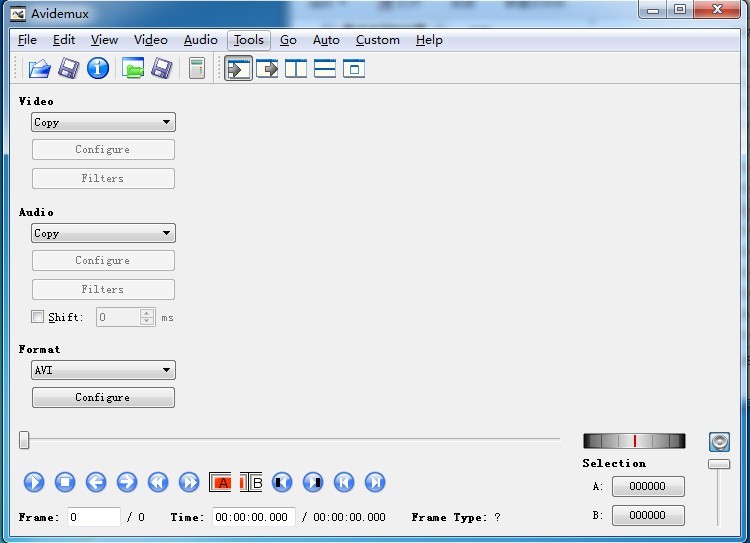Open the AVI format dropdown
This screenshot has width=750, height=543.
coord(103,370)
